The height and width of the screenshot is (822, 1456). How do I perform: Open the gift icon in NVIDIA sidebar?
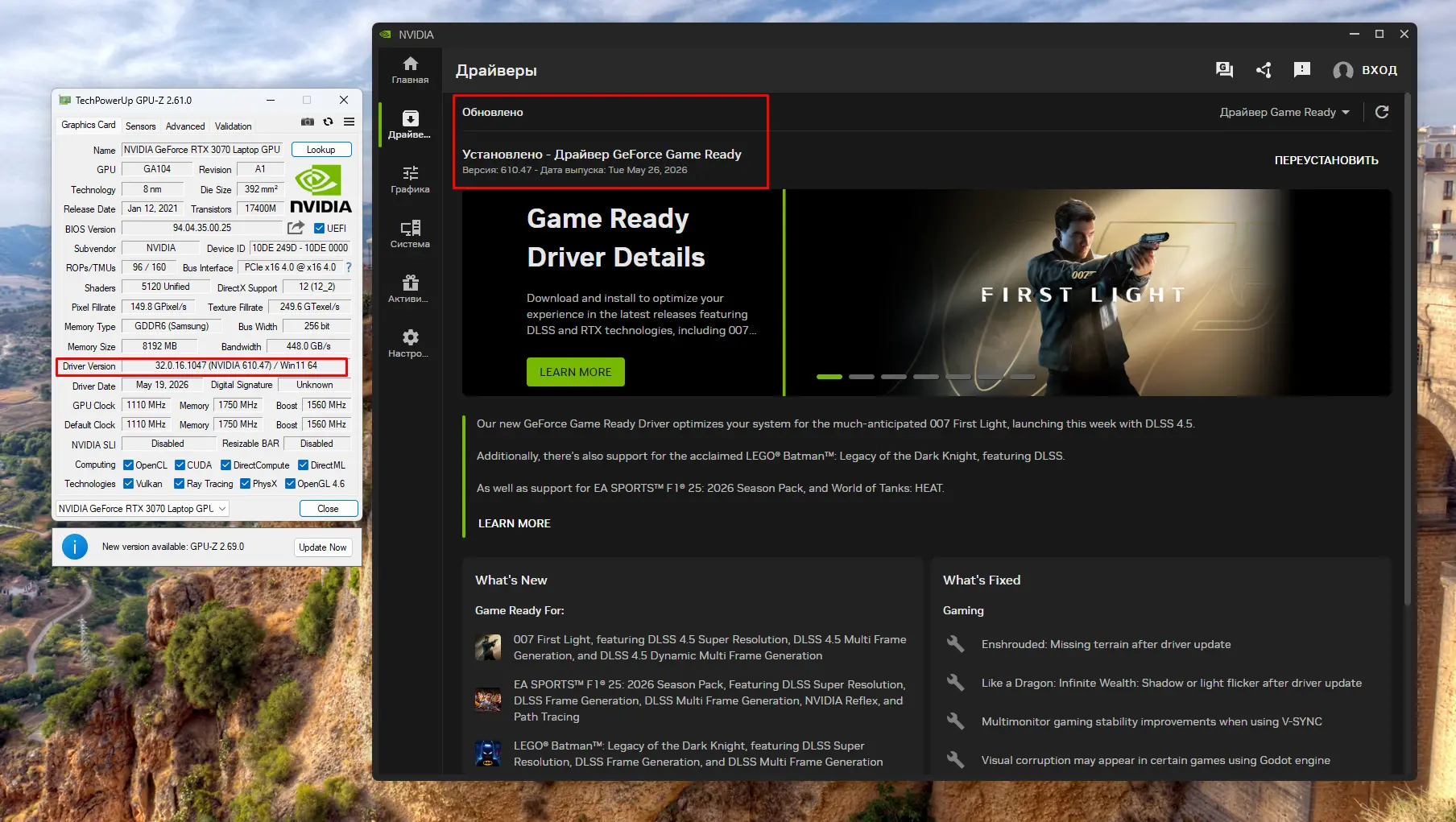pyautogui.click(x=410, y=283)
